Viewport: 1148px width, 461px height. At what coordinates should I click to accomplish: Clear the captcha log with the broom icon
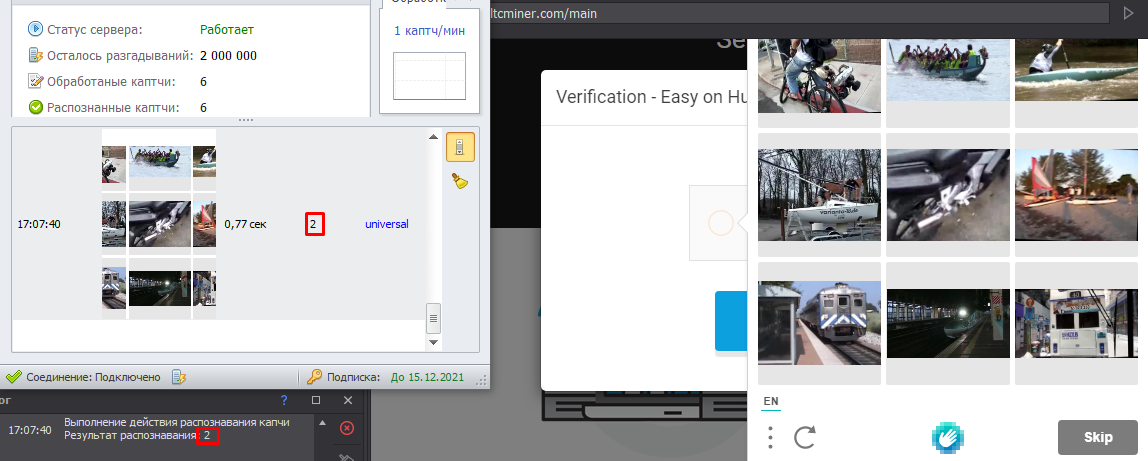point(460,181)
